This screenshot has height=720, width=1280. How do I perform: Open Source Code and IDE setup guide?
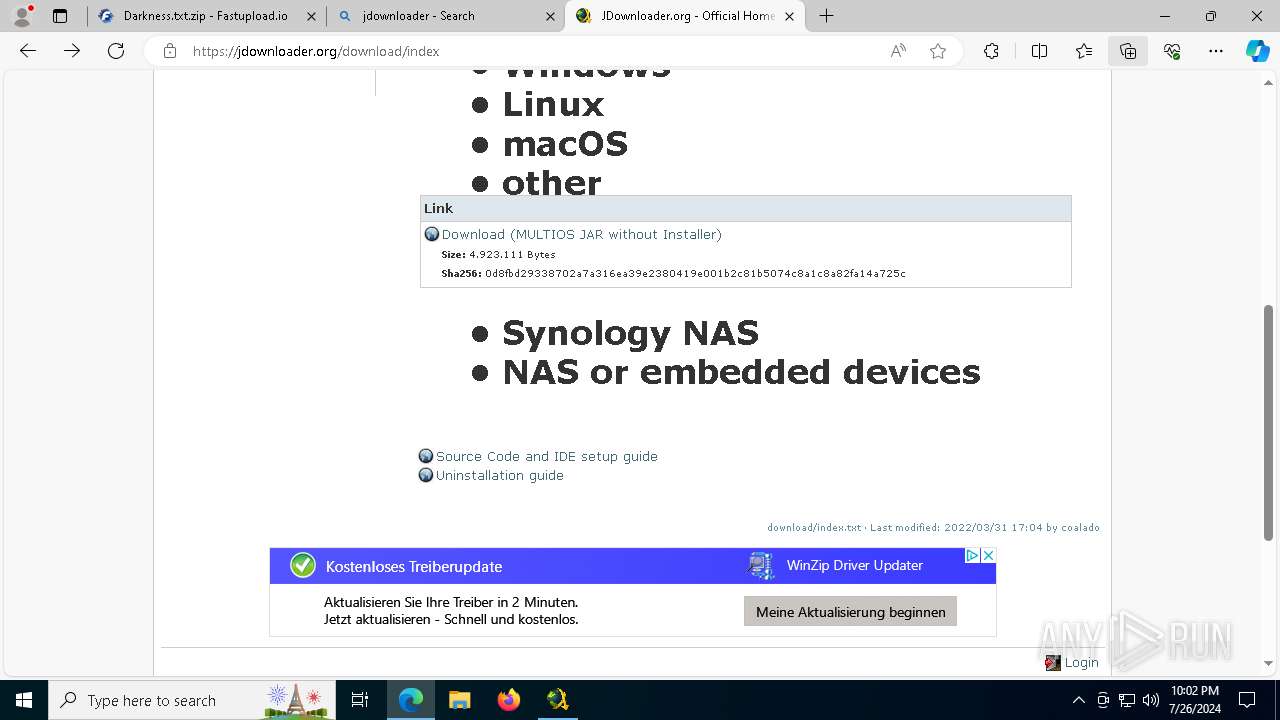click(x=547, y=456)
